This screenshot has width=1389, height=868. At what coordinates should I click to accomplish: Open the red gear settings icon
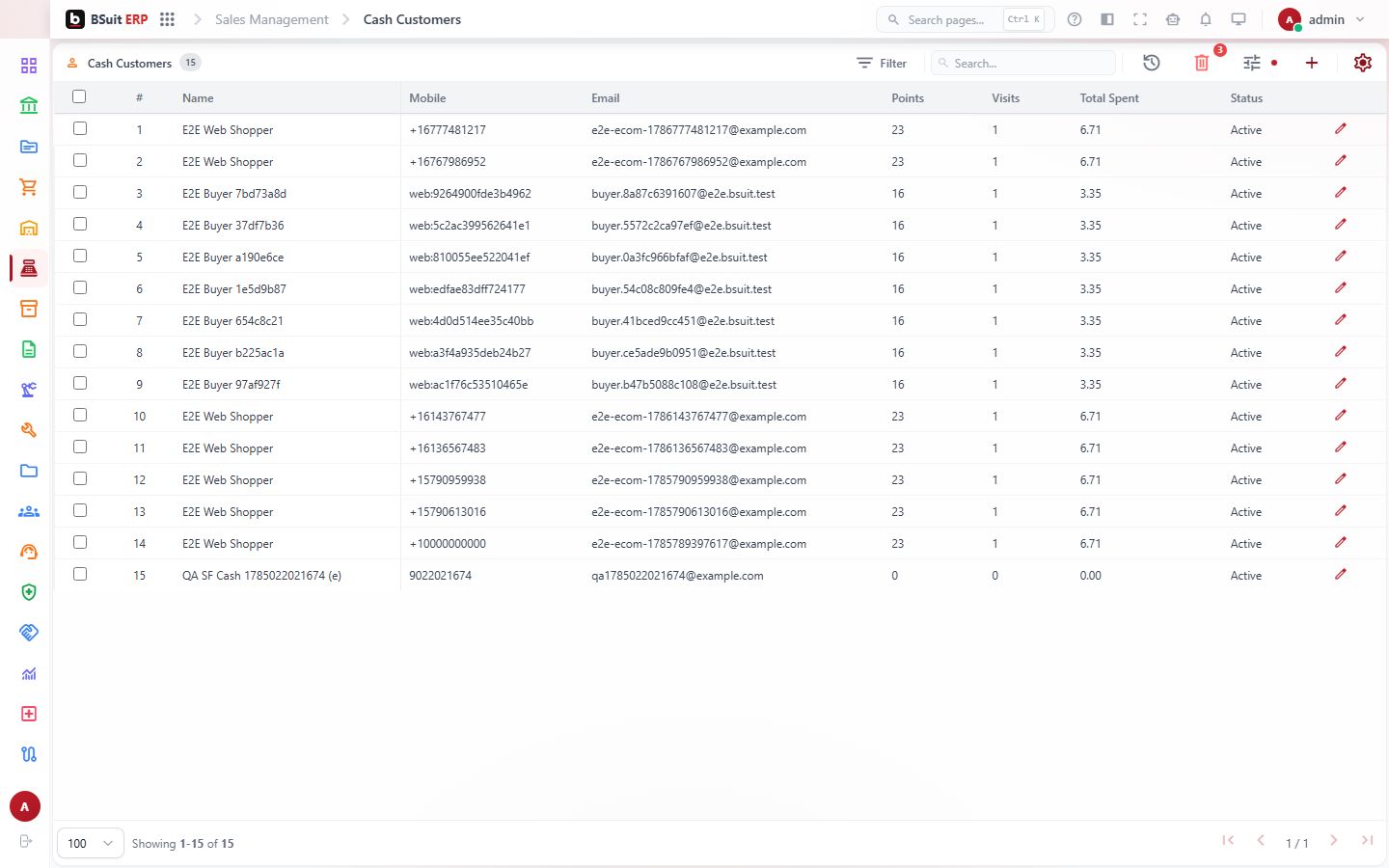(1363, 63)
